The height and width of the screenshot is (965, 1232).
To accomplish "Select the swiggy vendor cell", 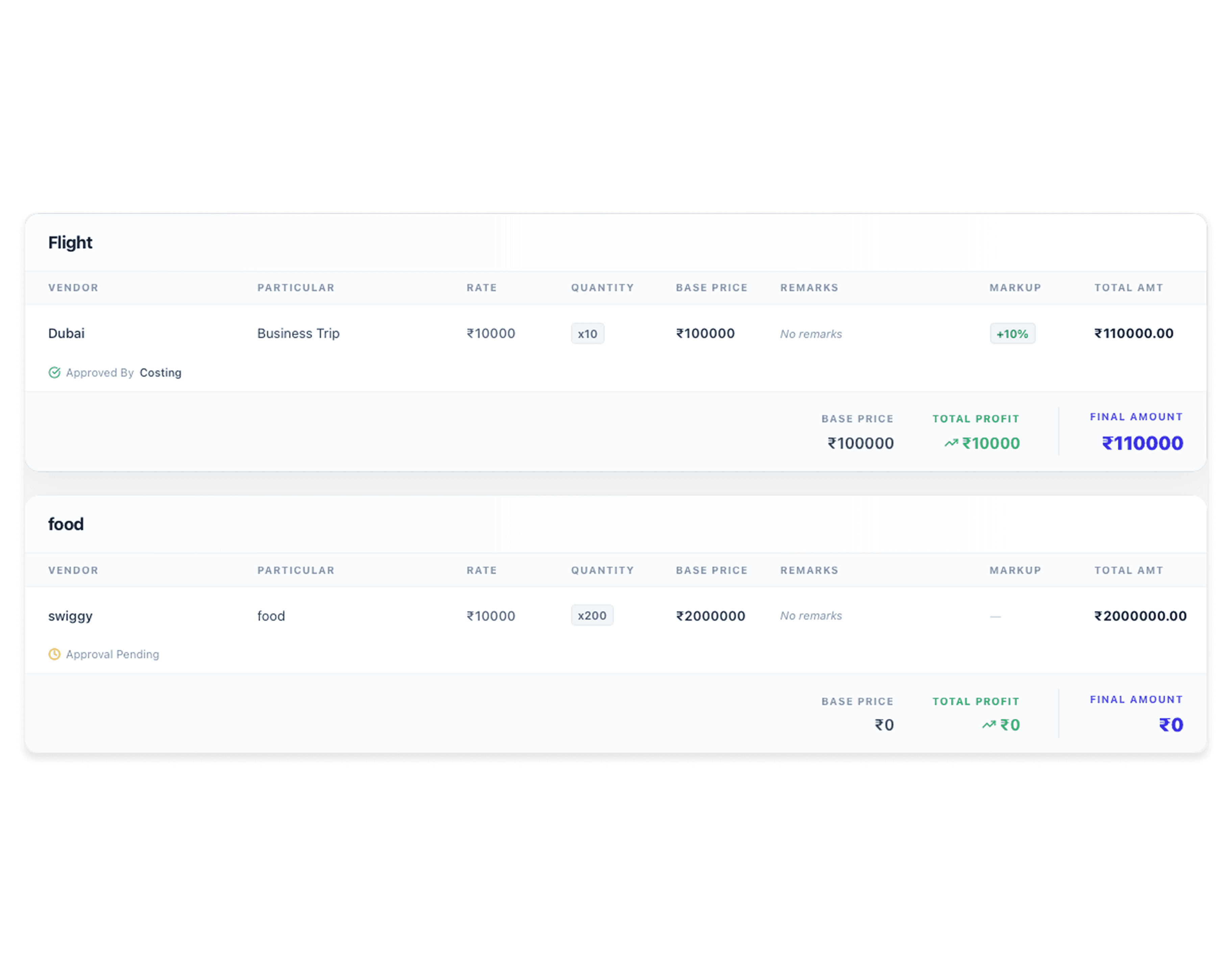I will click(70, 616).
